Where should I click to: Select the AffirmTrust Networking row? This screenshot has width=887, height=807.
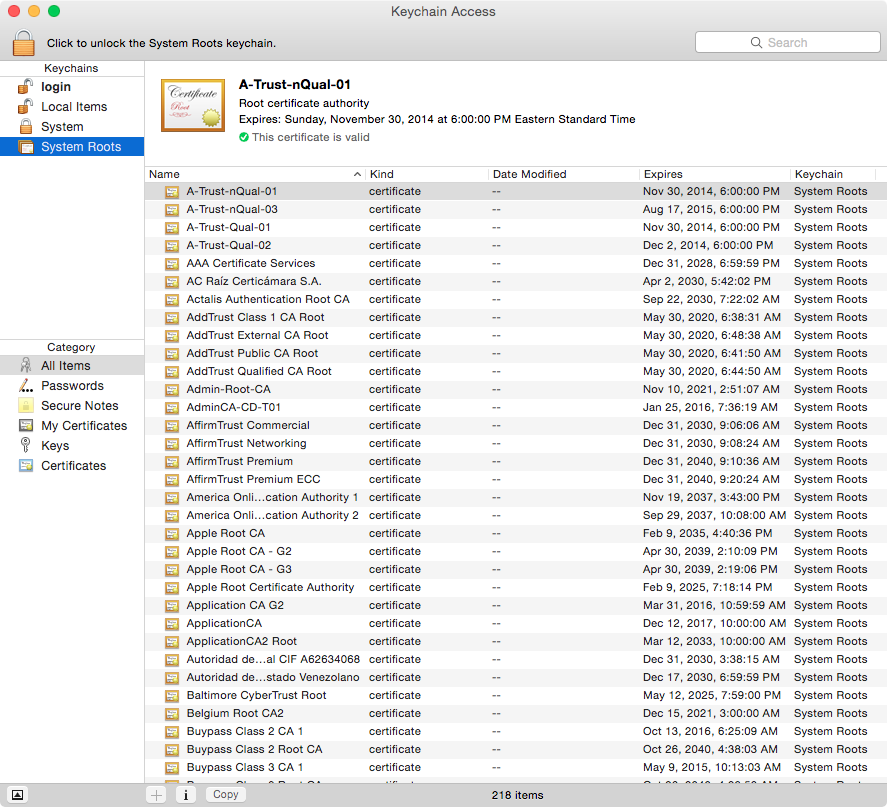tap(515, 443)
